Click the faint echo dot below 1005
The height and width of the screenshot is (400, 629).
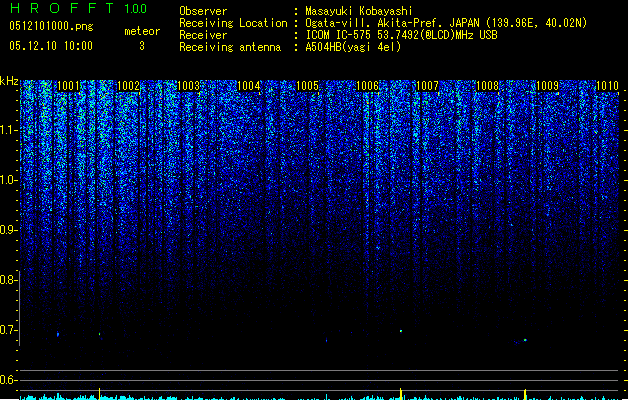[326, 341]
